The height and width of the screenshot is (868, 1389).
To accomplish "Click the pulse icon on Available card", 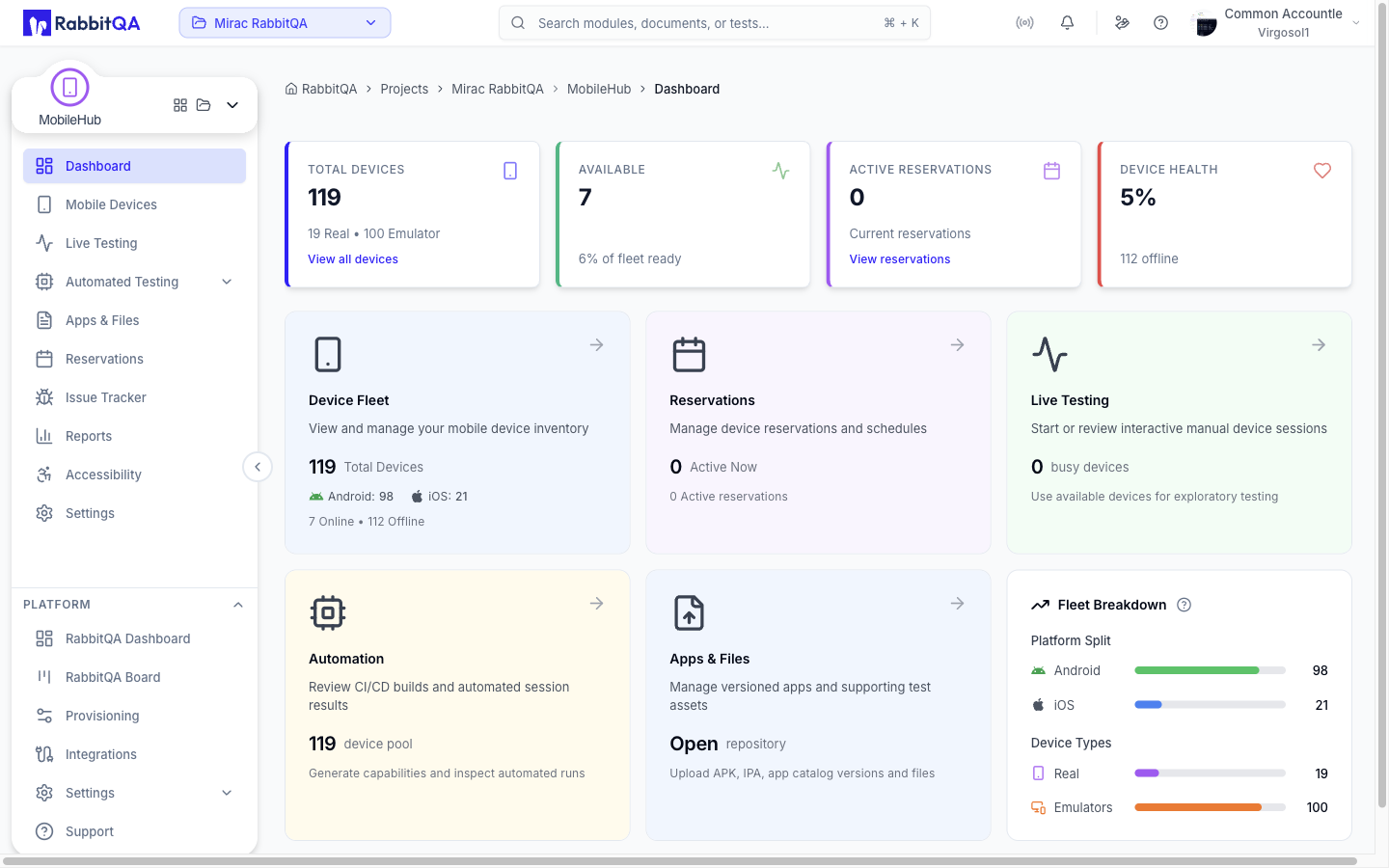I will (781, 171).
